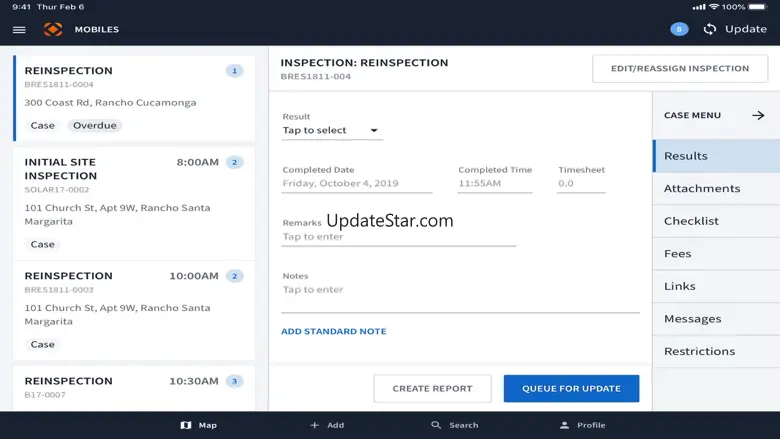This screenshot has width=780, height=439.
Task: Switch to the Attachments menu item
Action: point(702,188)
